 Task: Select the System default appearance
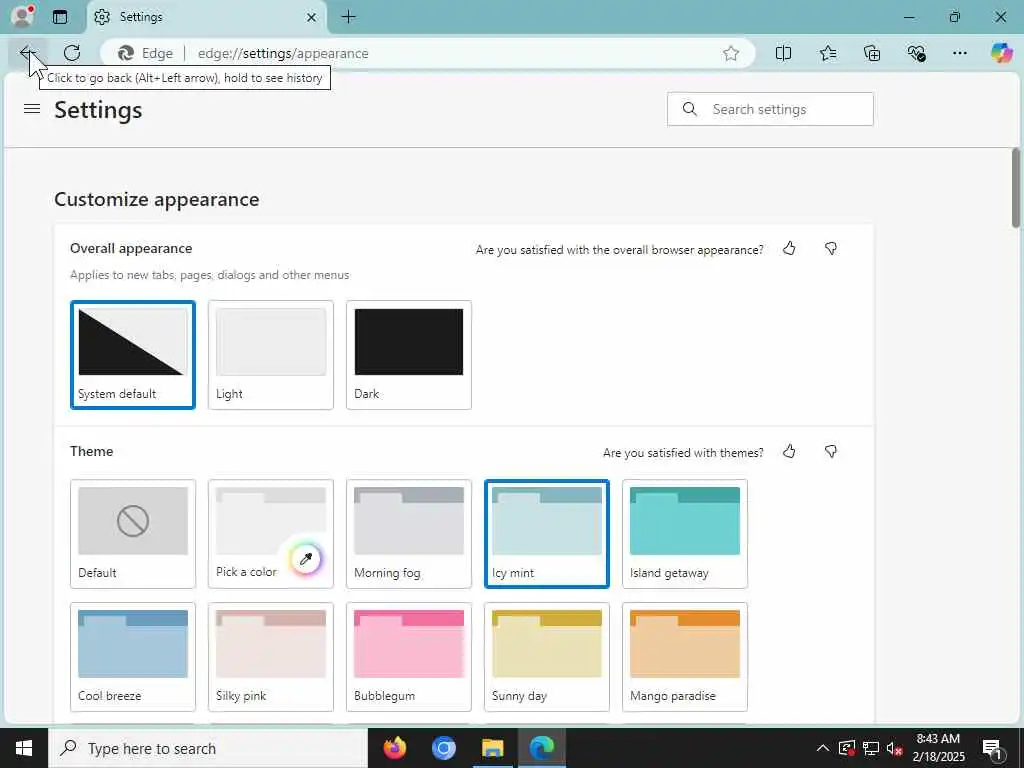(133, 355)
